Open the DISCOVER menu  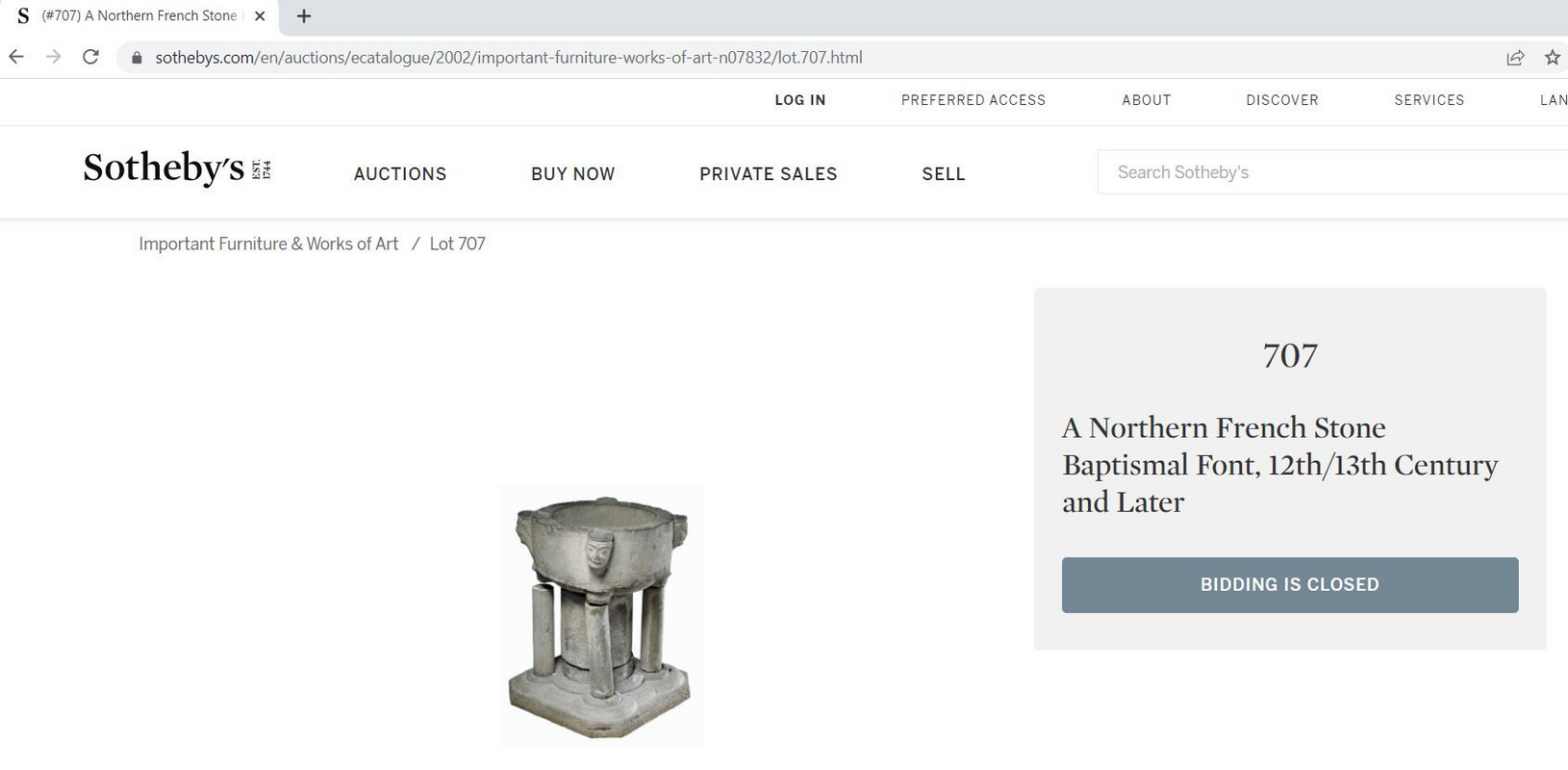pyautogui.click(x=1282, y=100)
